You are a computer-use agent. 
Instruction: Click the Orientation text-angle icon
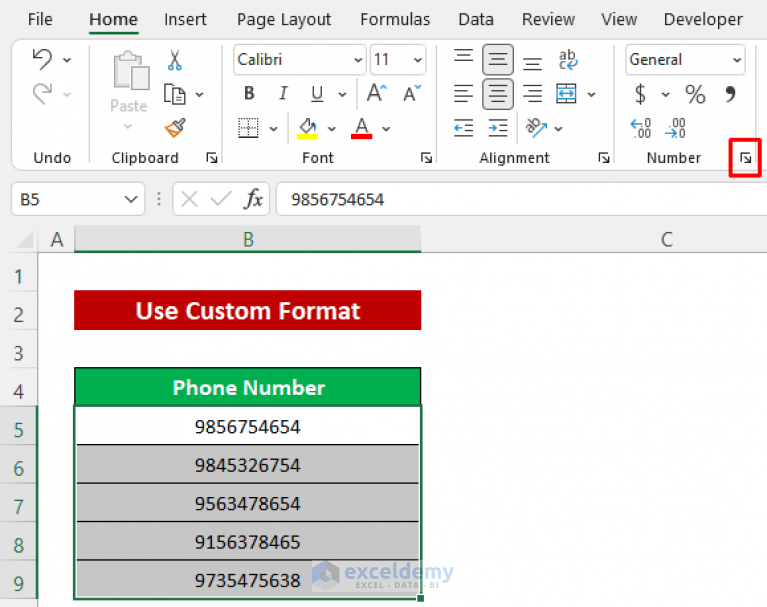pyautogui.click(x=536, y=128)
